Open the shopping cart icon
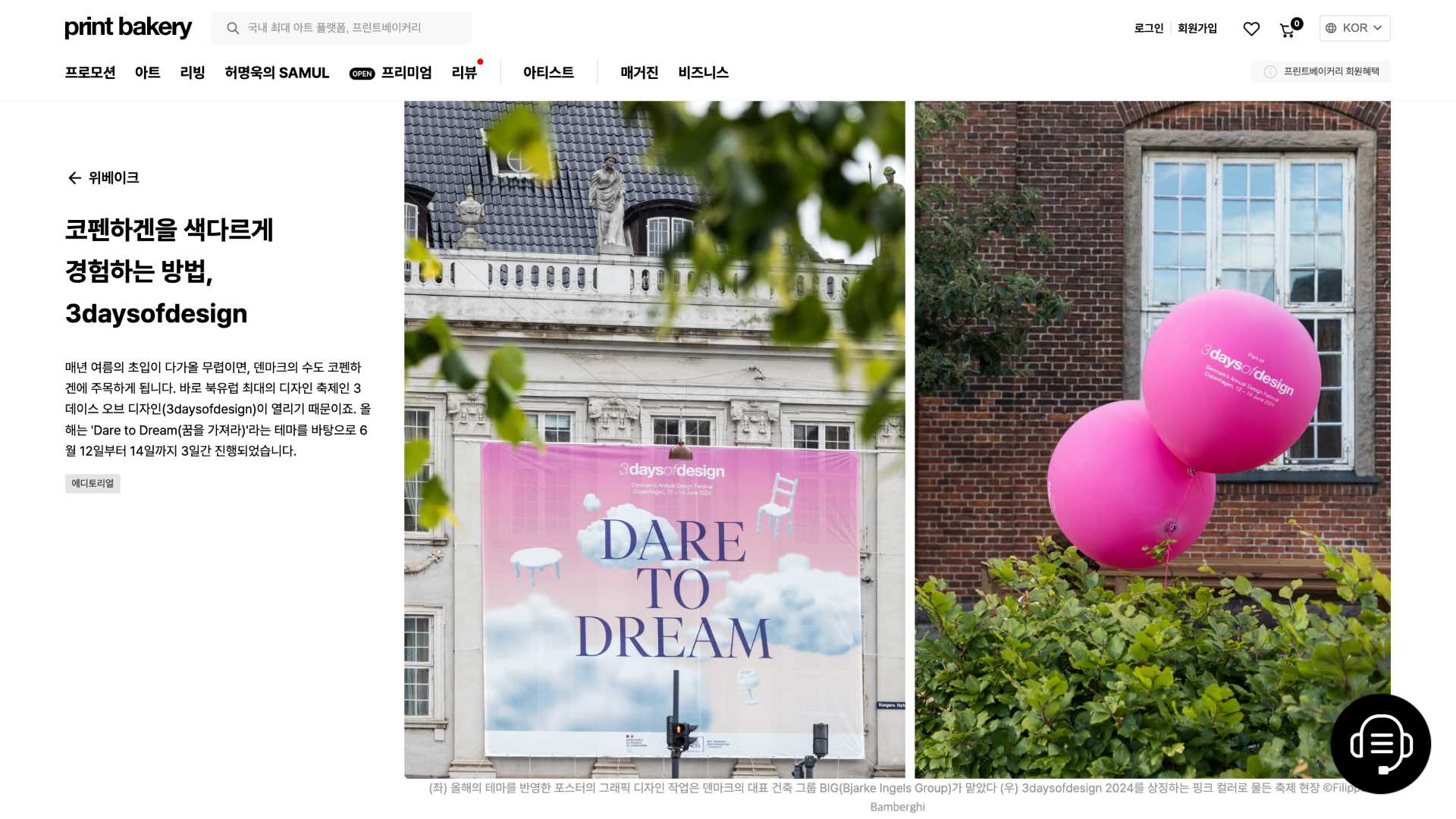Image resolution: width=1456 pixels, height=819 pixels. tap(1287, 30)
